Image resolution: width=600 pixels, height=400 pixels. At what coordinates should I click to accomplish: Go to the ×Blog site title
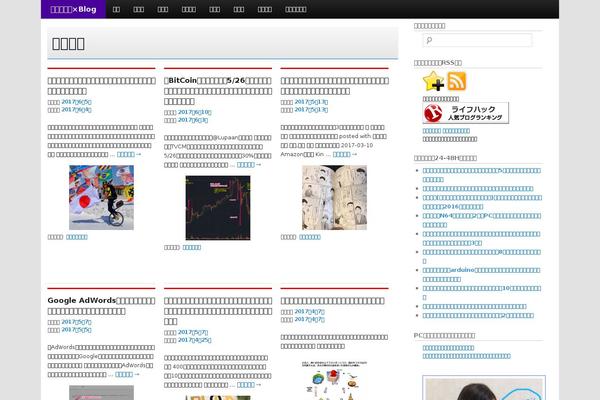click(73, 9)
